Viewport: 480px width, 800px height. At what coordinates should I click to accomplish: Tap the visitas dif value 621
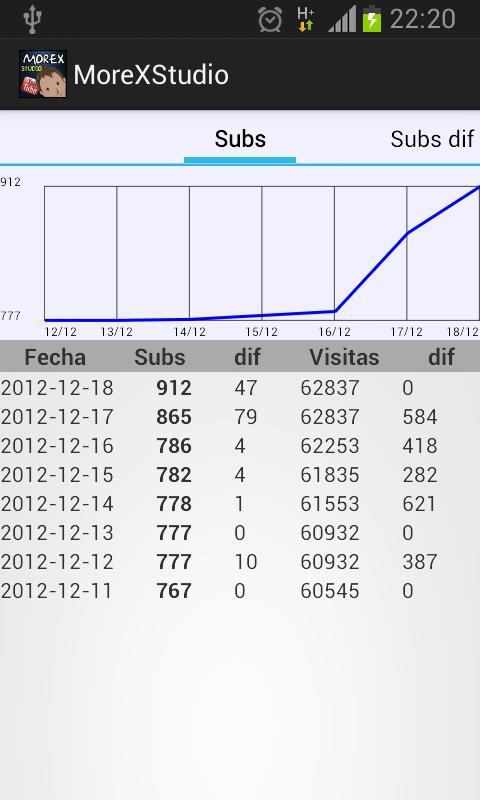[419, 504]
